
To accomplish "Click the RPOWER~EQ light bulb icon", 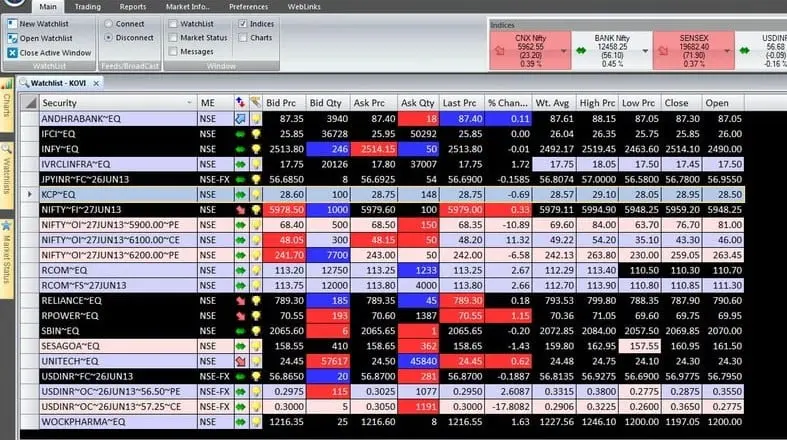I will click(x=256, y=316).
